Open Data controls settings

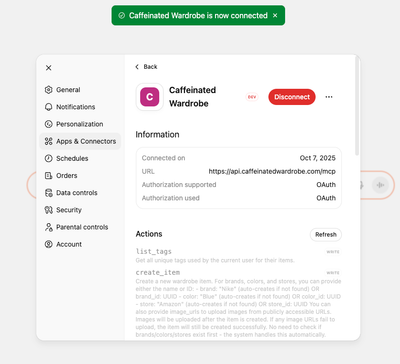pos(80,193)
